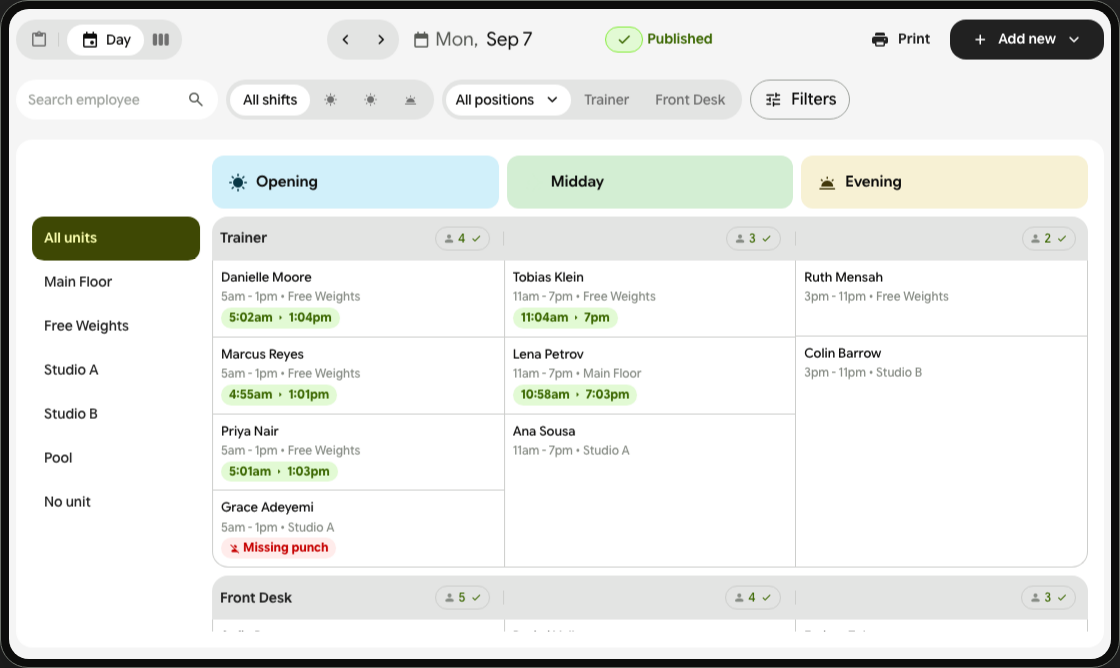Select All shifts filter
The height and width of the screenshot is (668, 1120).
click(270, 99)
